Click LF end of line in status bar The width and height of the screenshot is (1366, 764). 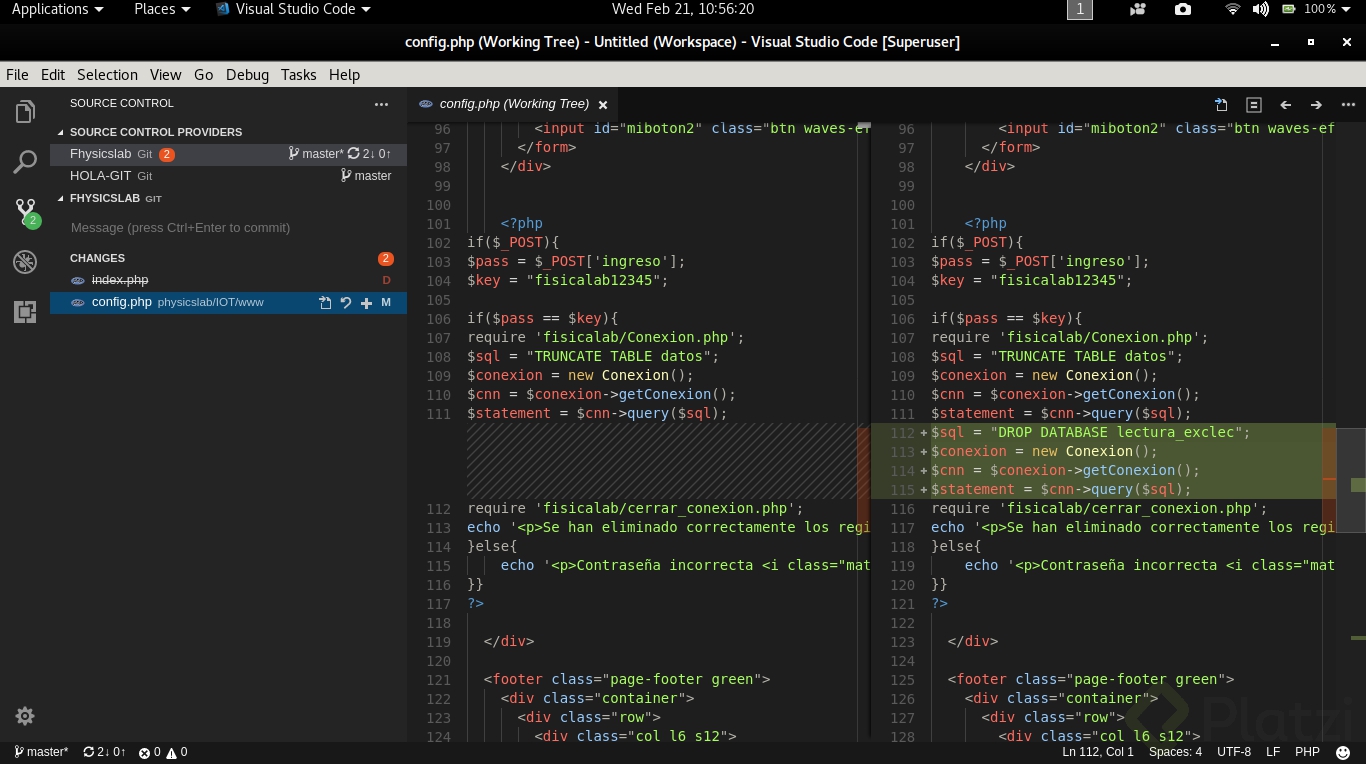pos(1273,752)
